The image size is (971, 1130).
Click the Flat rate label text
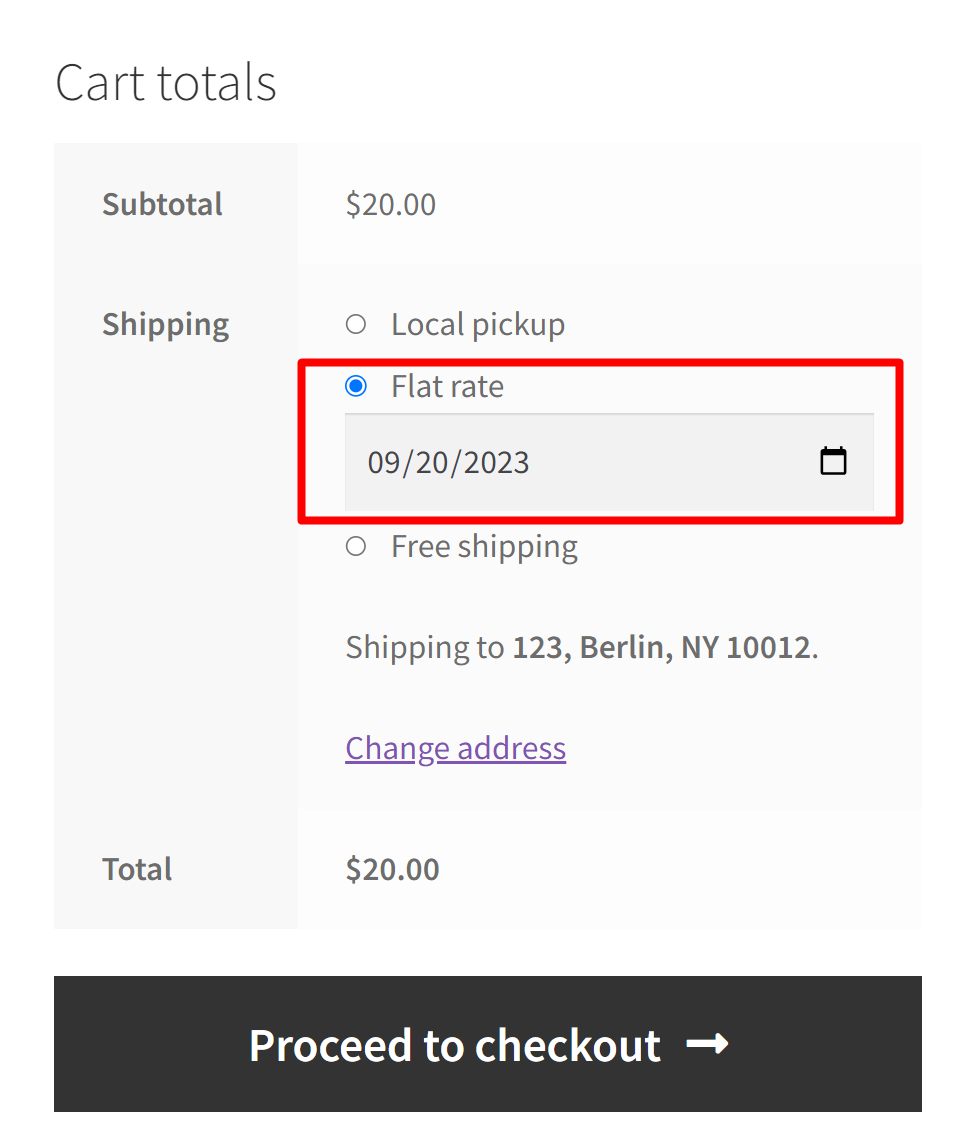pos(447,386)
